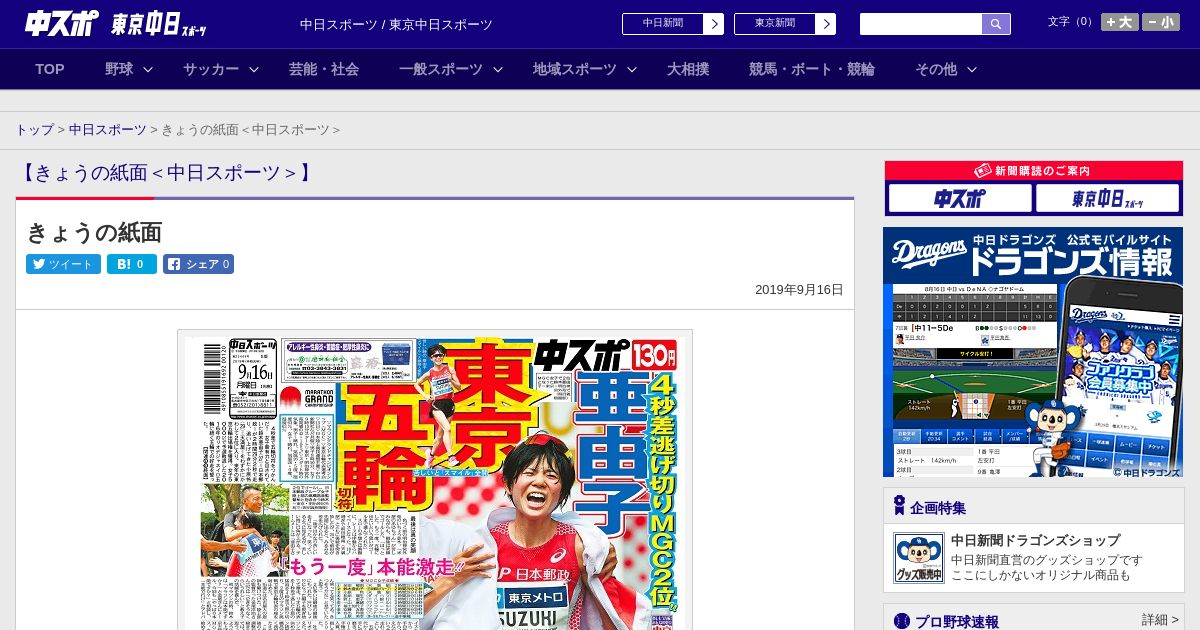The height and width of the screenshot is (630, 1200).
Task: Open 競馬・ボート・競輪 section
Action: (x=812, y=69)
